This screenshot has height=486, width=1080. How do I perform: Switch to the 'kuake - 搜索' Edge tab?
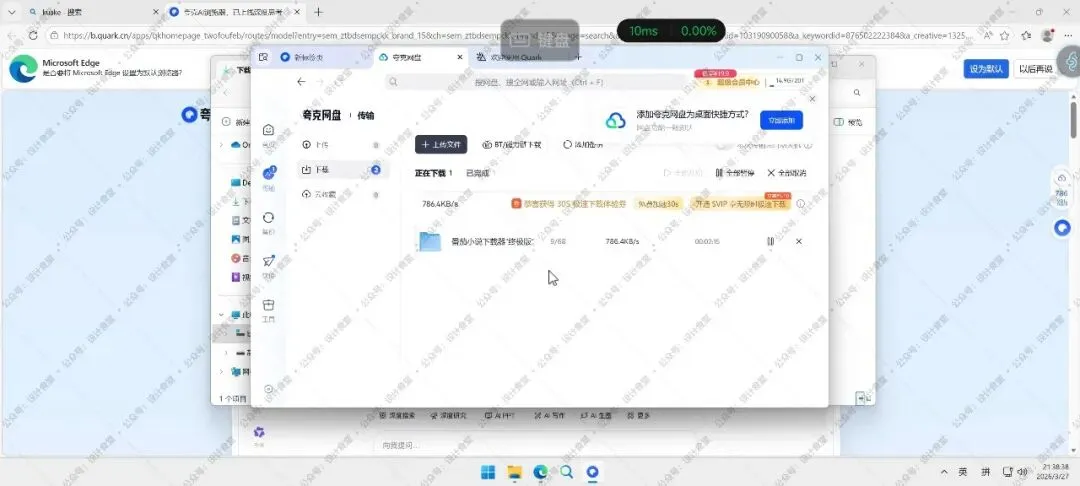pyautogui.click(x=92, y=12)
